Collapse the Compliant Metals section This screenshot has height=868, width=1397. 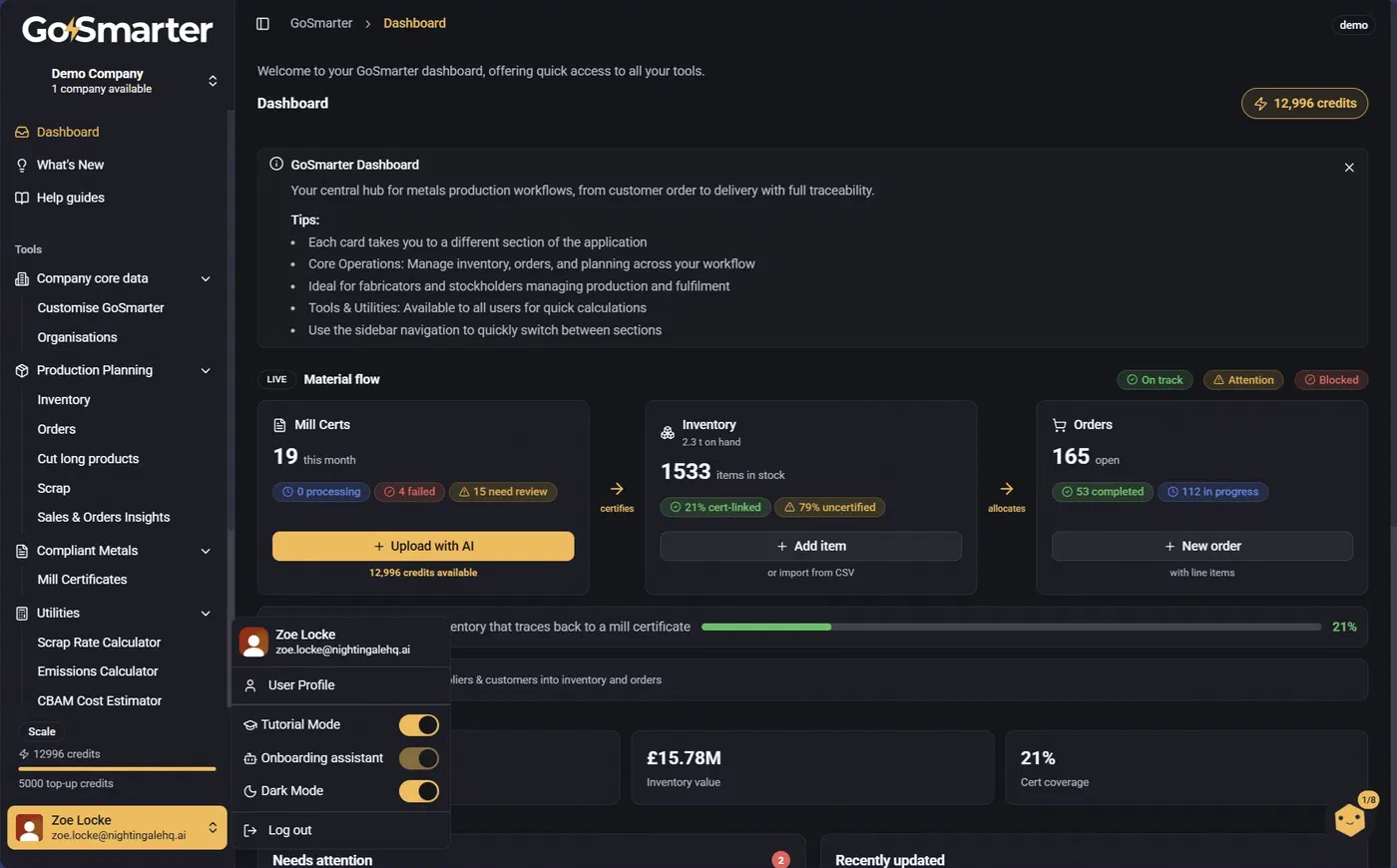(206, 551)
